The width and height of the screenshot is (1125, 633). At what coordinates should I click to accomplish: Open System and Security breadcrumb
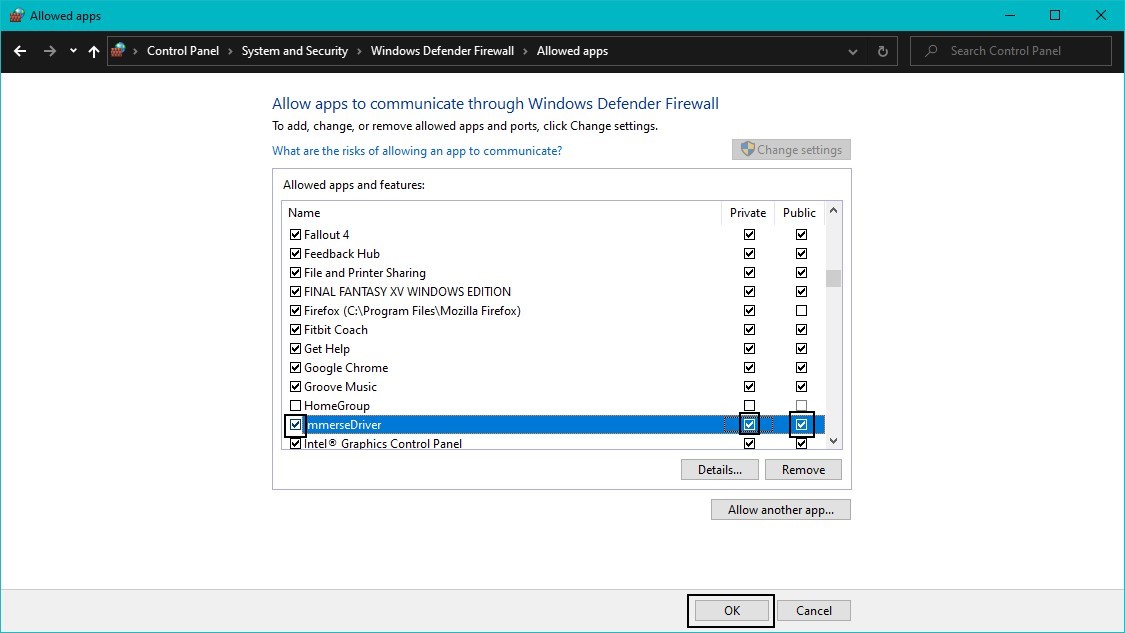click(295, 51)
